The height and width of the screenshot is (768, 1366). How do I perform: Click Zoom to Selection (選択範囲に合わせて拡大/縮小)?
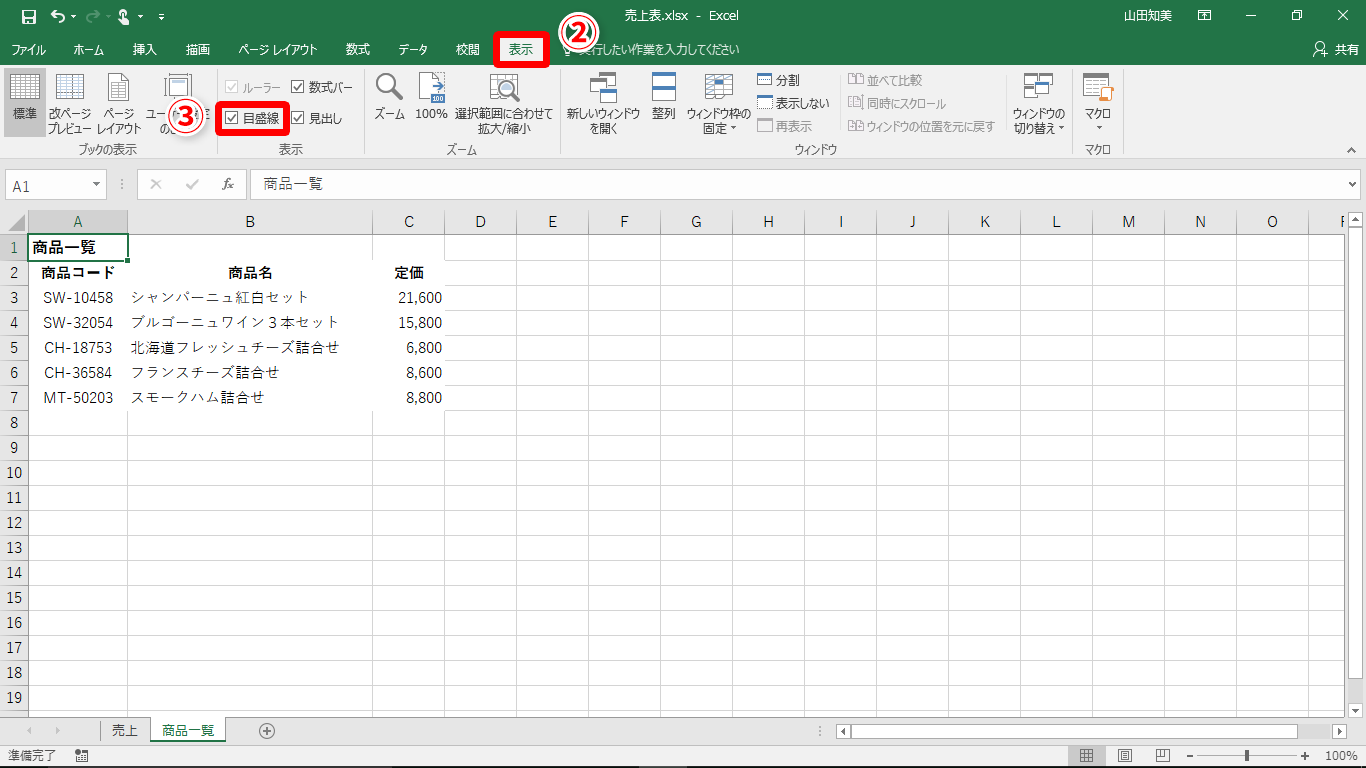504,104
